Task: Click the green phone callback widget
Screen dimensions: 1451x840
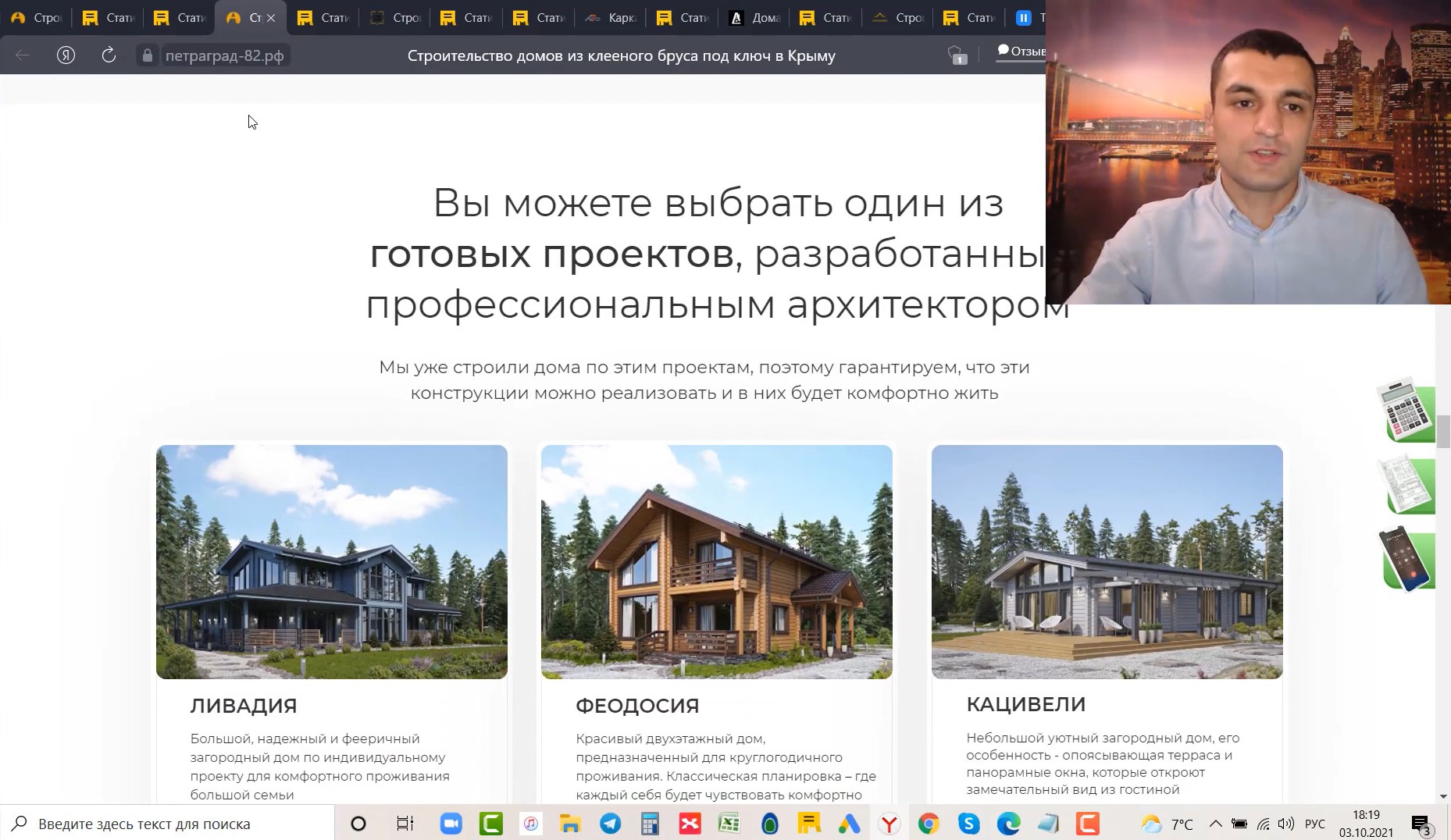Action: pyautogui.click(x=1407, y=559)
